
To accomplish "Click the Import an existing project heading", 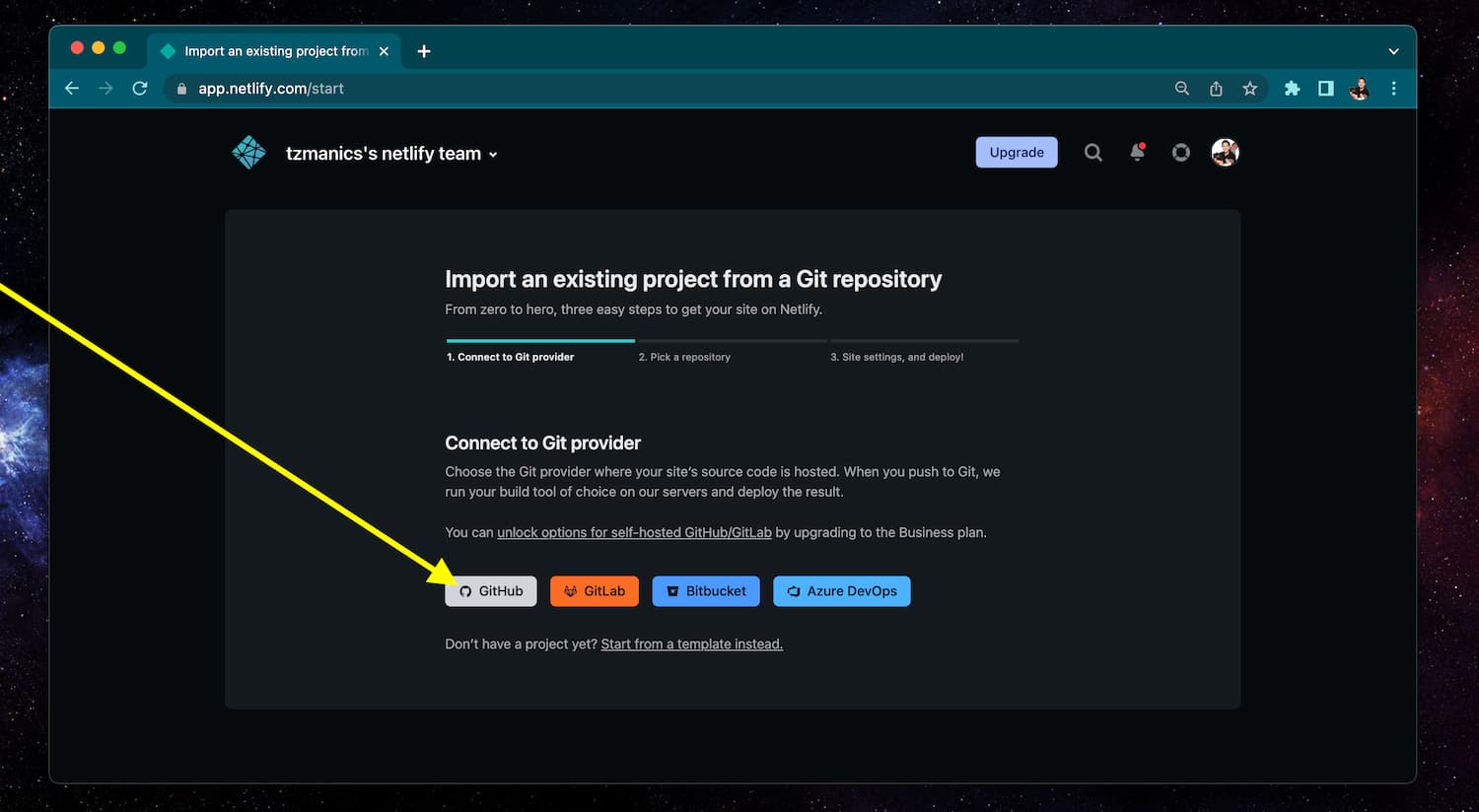I will [693, 279].
